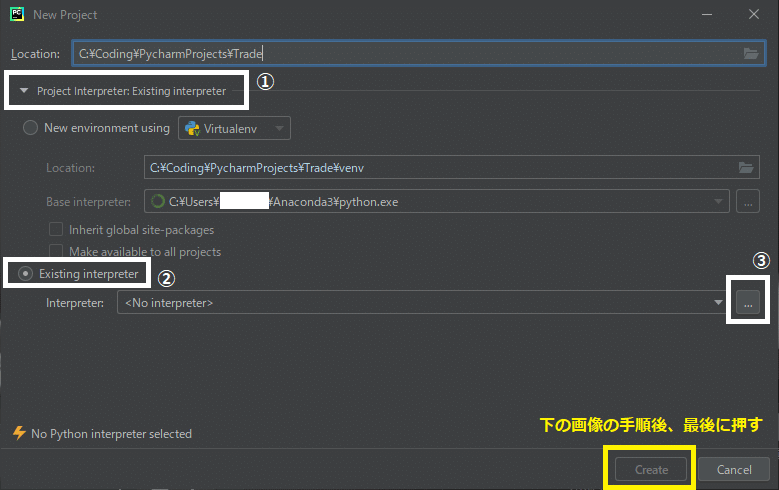This screenshot has width=779, height=490.
Task: Click the lightning warning icon by No Python interpreter
Action: coord(19,433)
